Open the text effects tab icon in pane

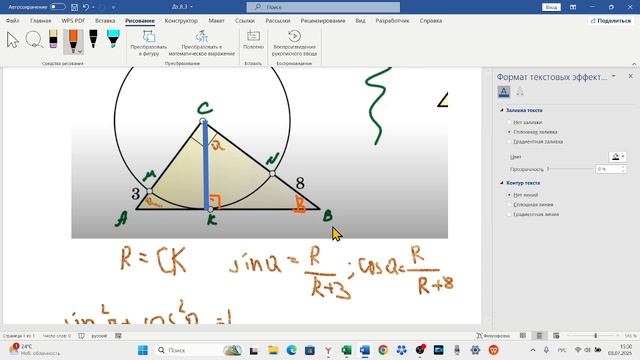(x=520, y=91)
